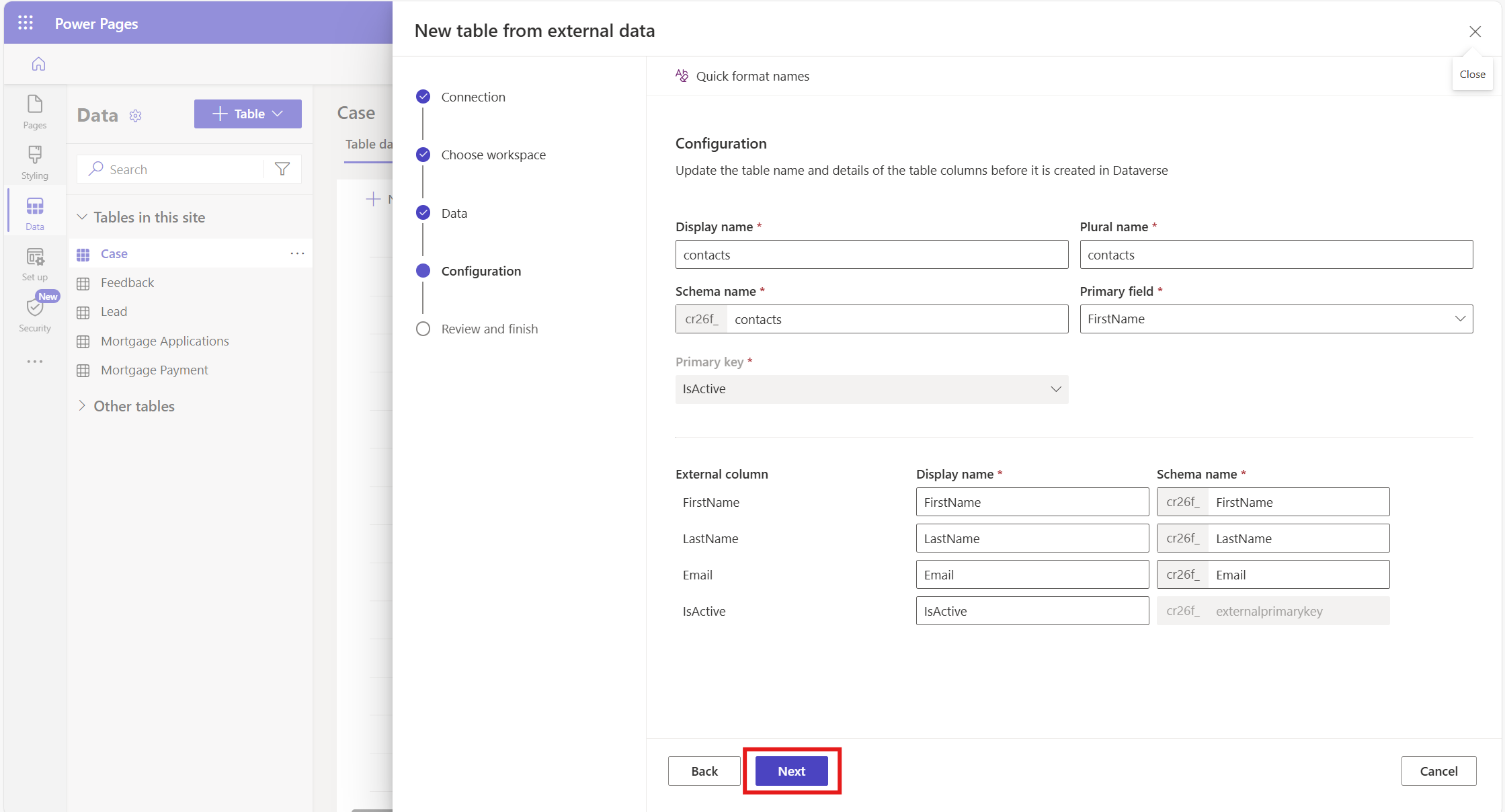Open the Primary field dropdown
1505x812 pixels.
(1275, 319)
